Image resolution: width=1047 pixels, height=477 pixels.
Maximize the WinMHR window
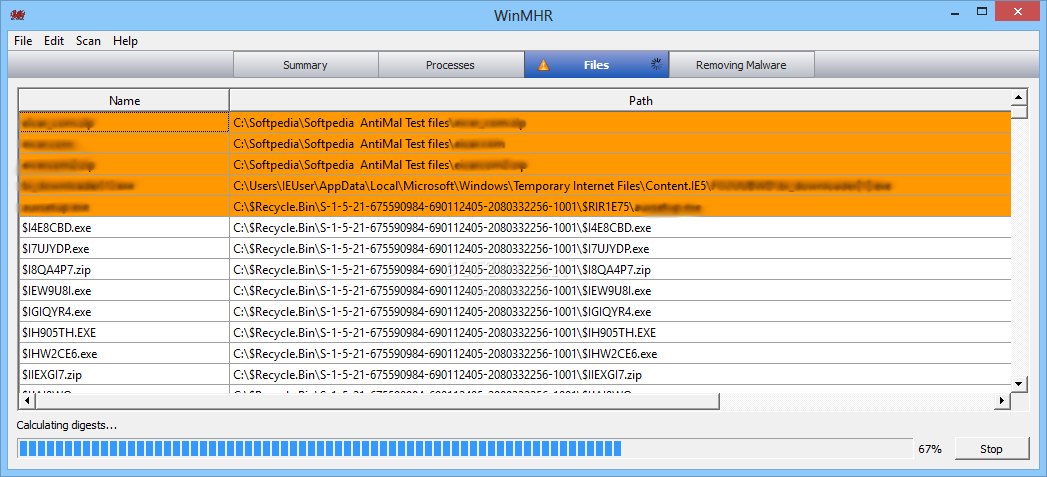982,11
